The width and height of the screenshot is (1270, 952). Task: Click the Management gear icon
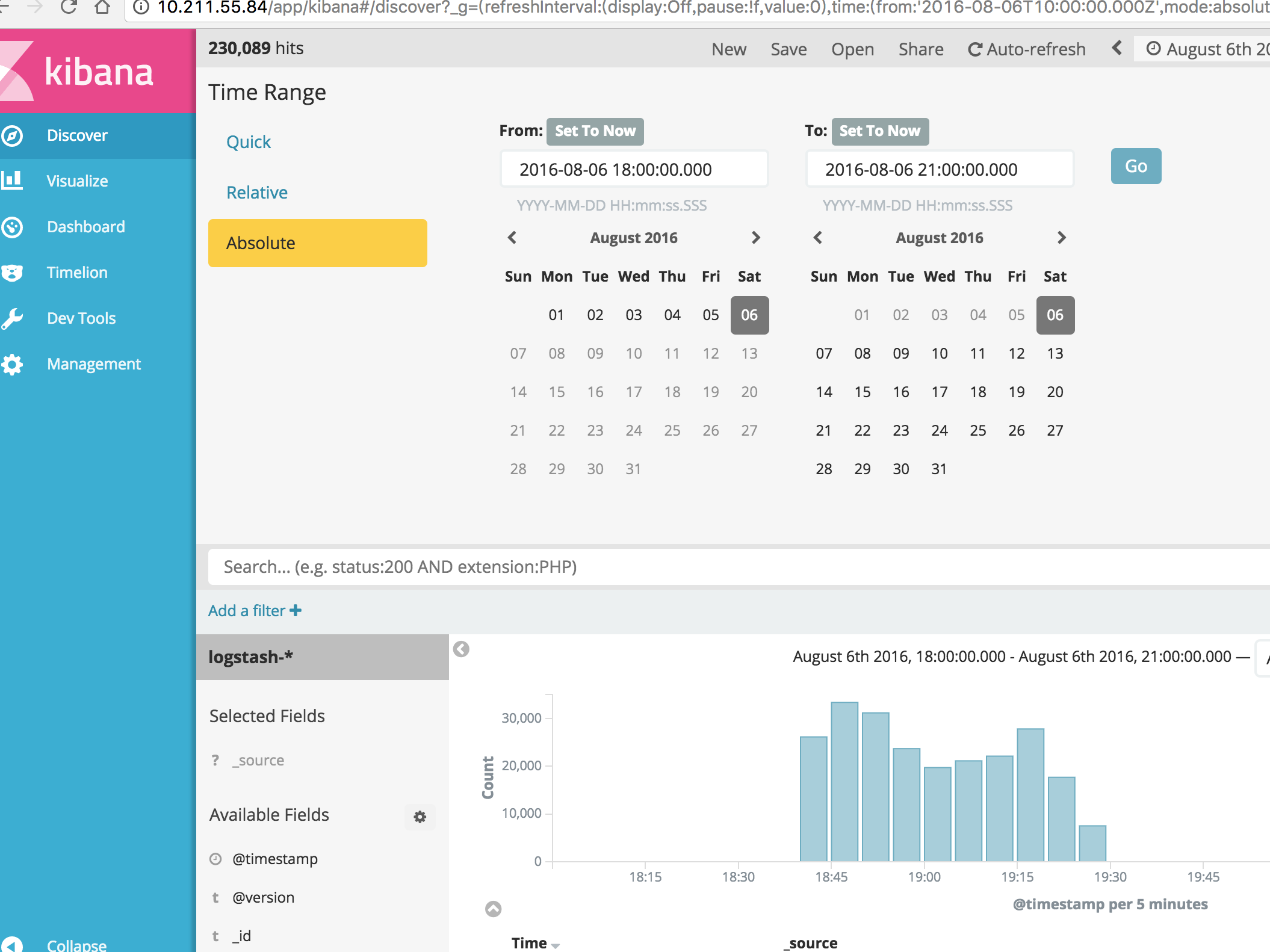tap(12, 364)
